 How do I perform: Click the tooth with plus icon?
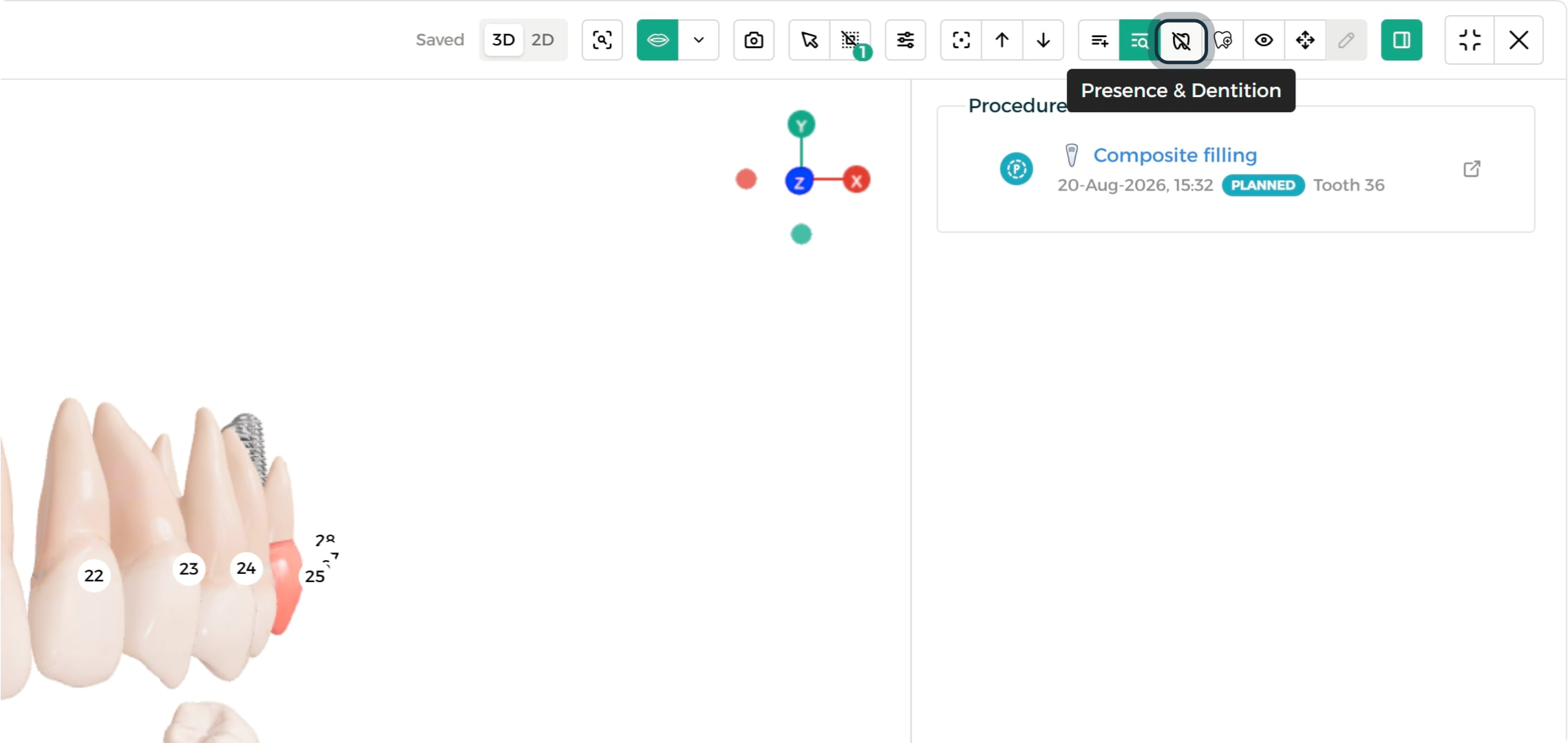(x=1223, y=40)
